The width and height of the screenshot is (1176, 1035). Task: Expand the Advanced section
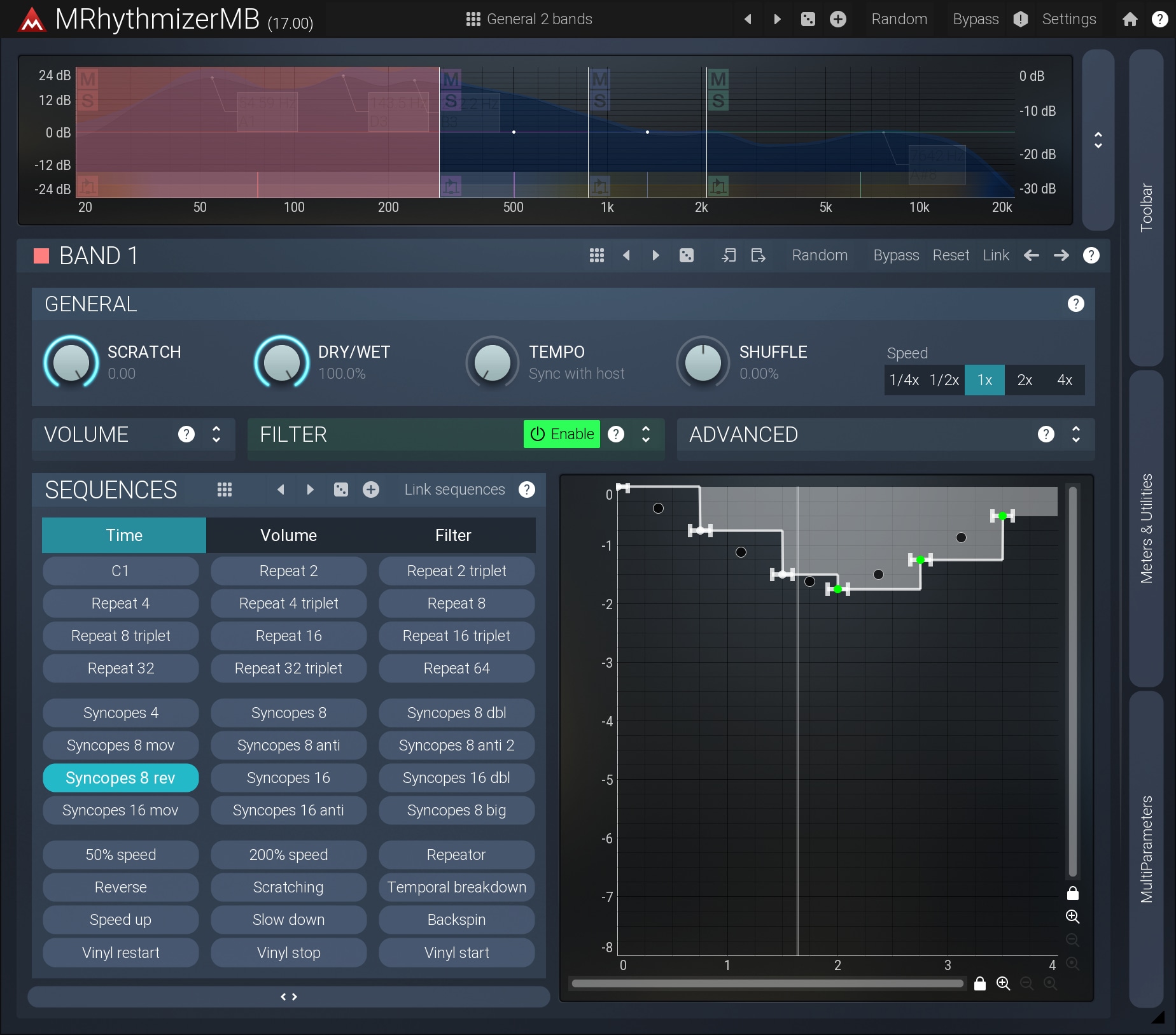[1075, 434]
